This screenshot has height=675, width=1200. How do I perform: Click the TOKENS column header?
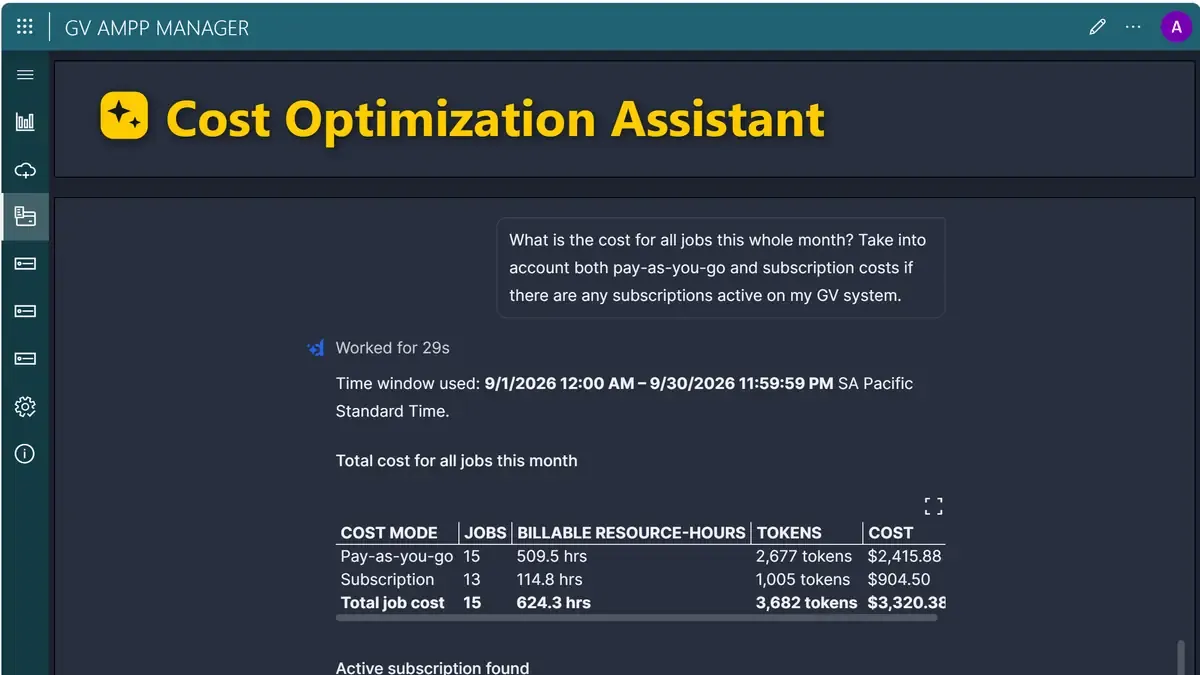789,533
